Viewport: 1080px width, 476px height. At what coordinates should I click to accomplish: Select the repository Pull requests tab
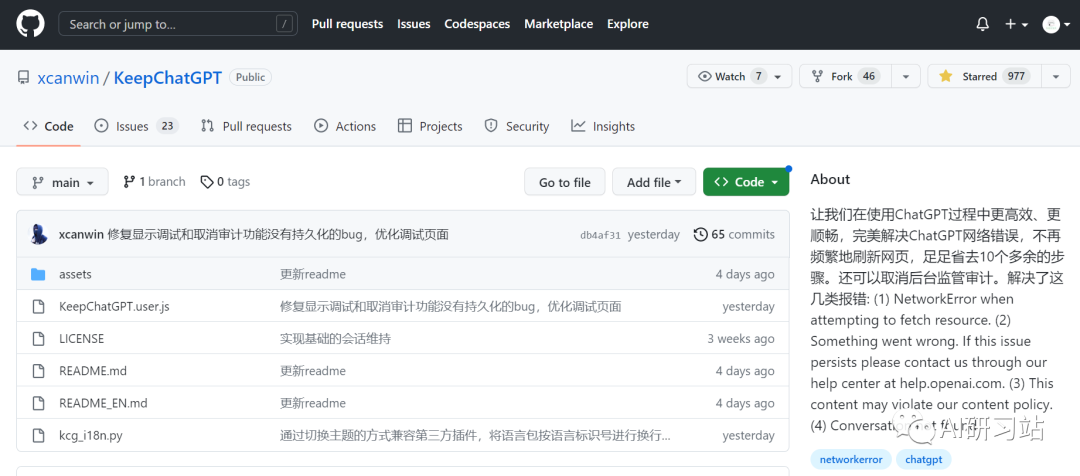[246, 126]
